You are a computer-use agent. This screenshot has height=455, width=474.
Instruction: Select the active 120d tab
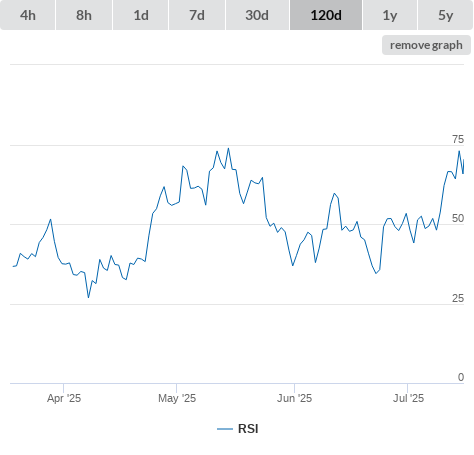coord(326,15)
